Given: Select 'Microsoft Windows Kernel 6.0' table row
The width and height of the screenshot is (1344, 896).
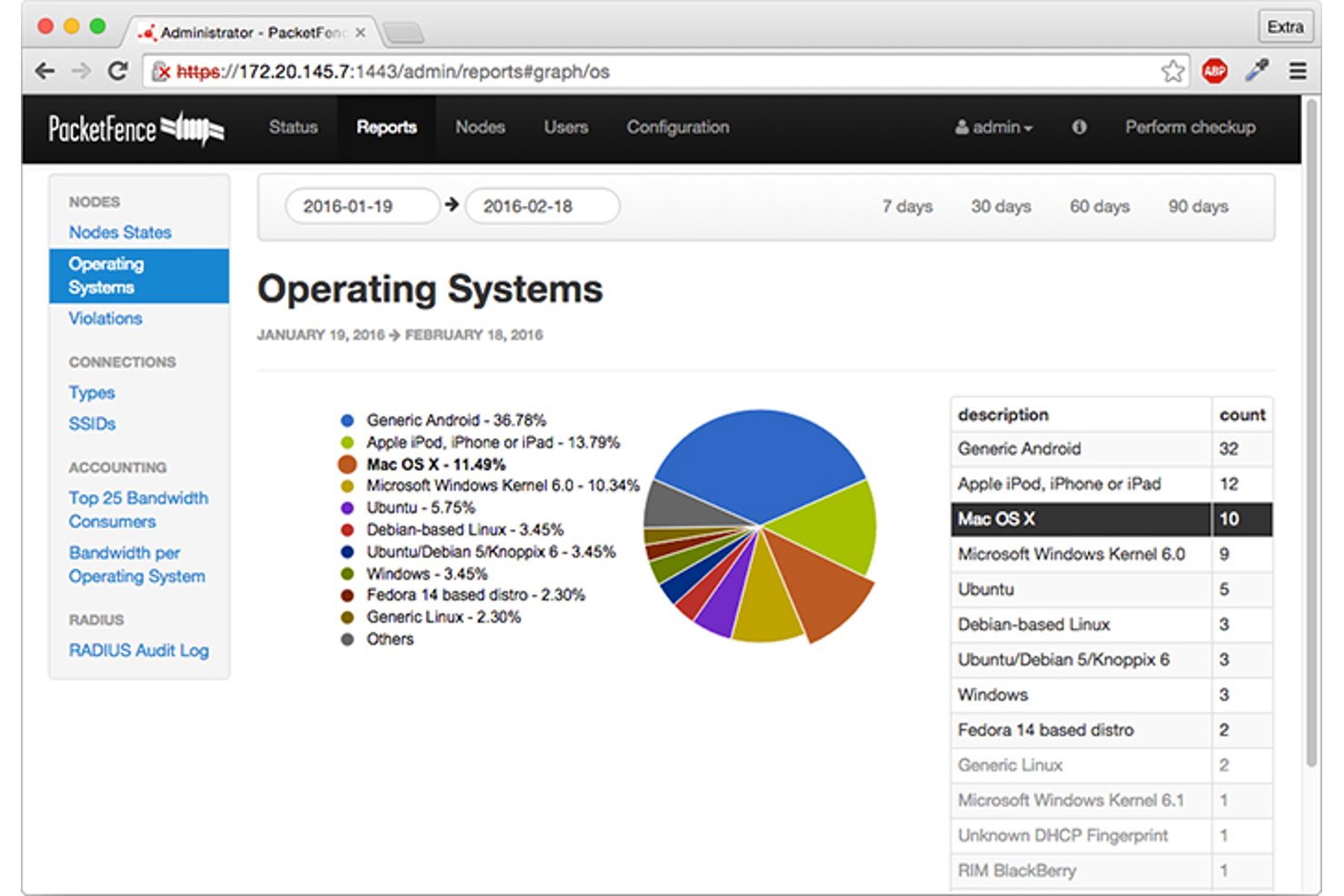Looking at the screenshot, I should pos(1112,554).
